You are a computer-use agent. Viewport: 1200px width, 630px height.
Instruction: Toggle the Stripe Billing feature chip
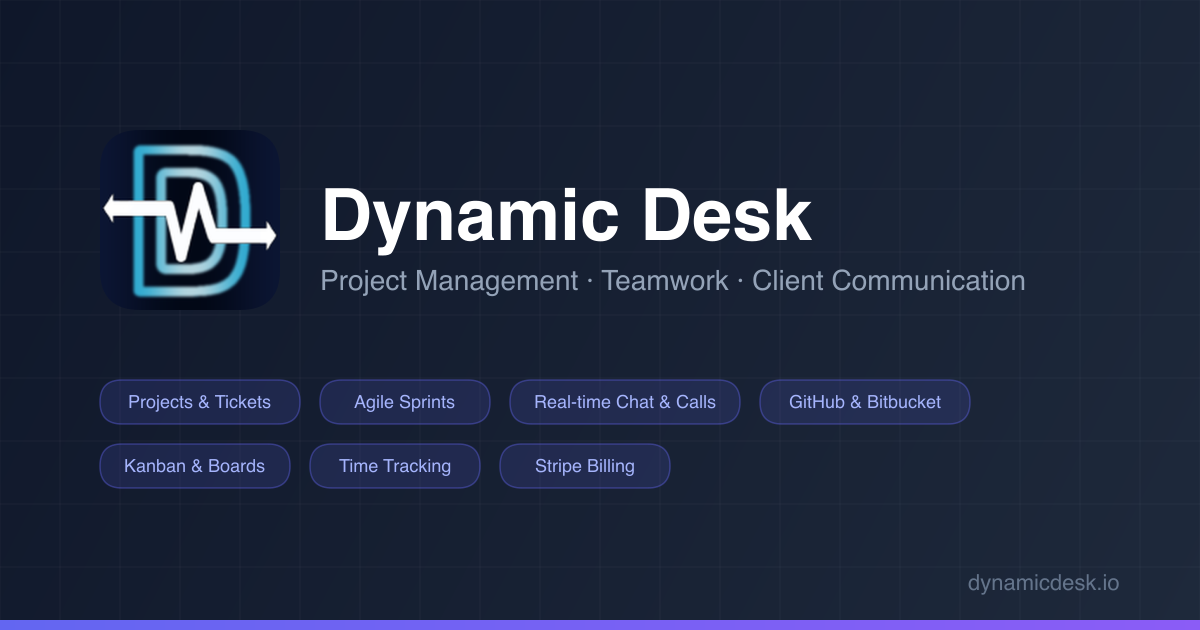tap(584, 466)
